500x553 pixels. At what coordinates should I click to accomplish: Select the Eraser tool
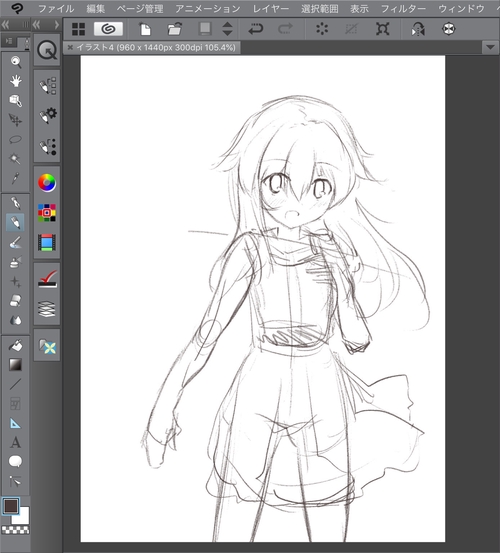[16, 301]
